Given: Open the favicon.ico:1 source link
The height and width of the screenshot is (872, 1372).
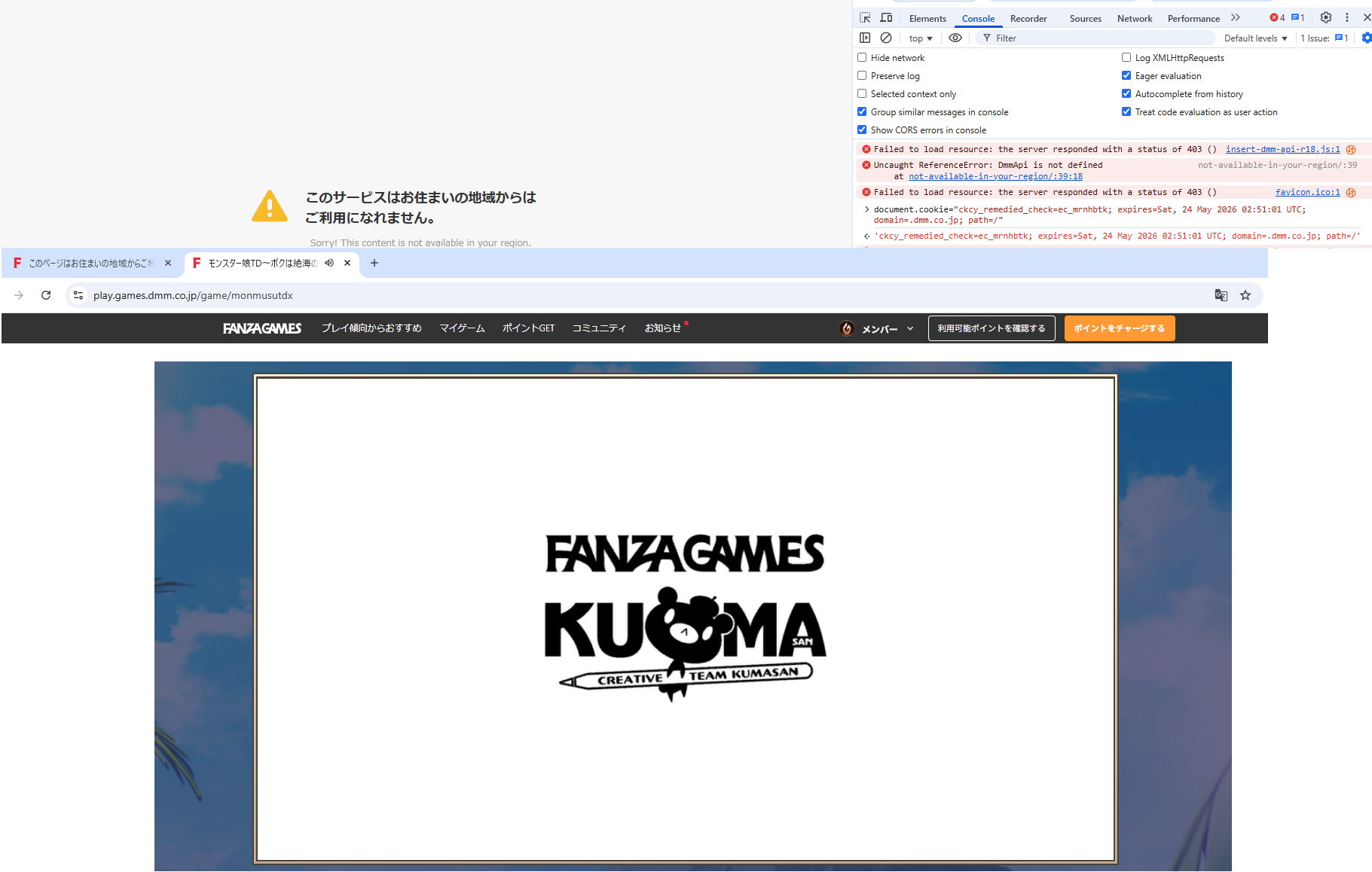Looking at the screenshot, I should point(1308,192).
